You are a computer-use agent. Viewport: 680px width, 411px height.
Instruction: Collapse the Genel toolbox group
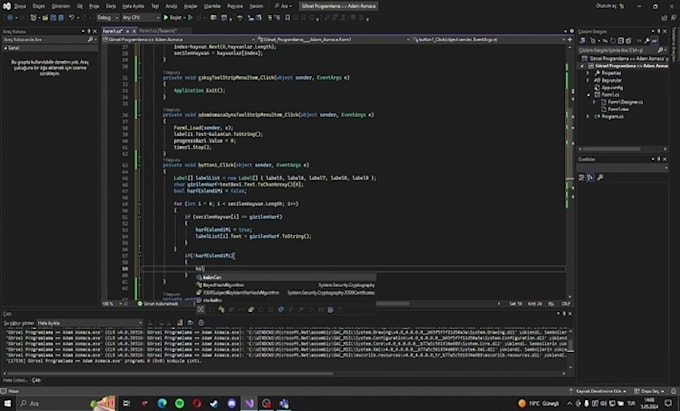tap(6, 48)
